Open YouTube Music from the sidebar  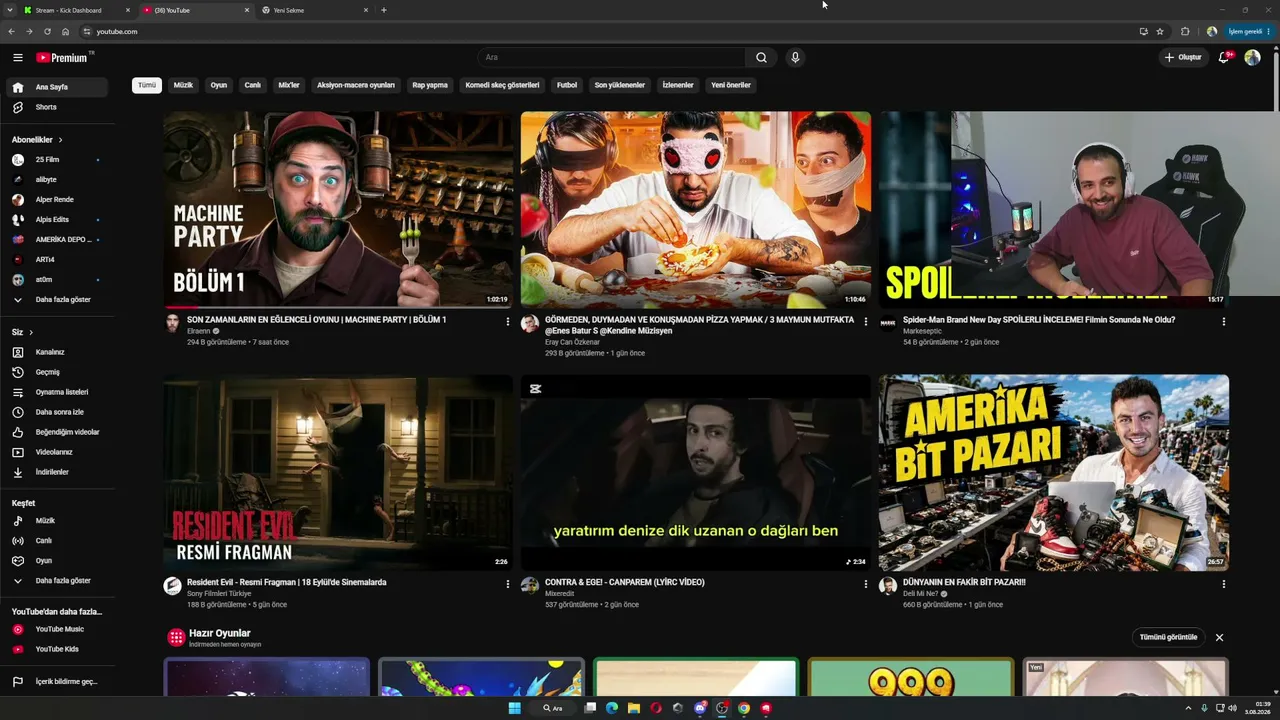[x=56, y=629]
